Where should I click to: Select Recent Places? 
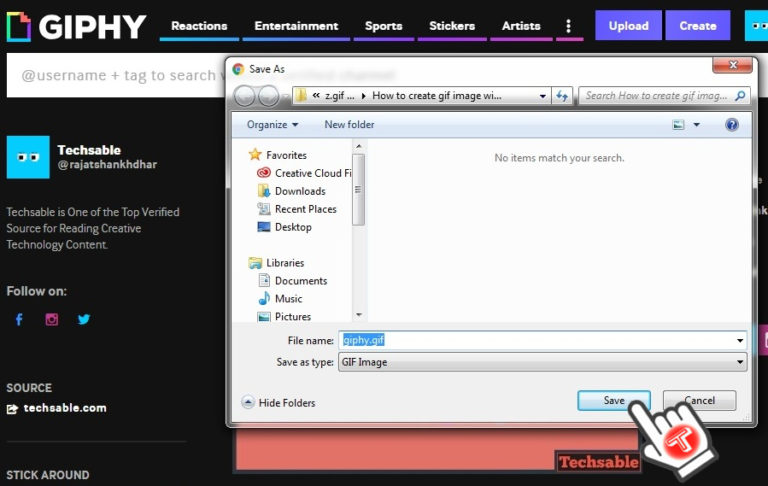pyautogui.click(x=297, y=209)
